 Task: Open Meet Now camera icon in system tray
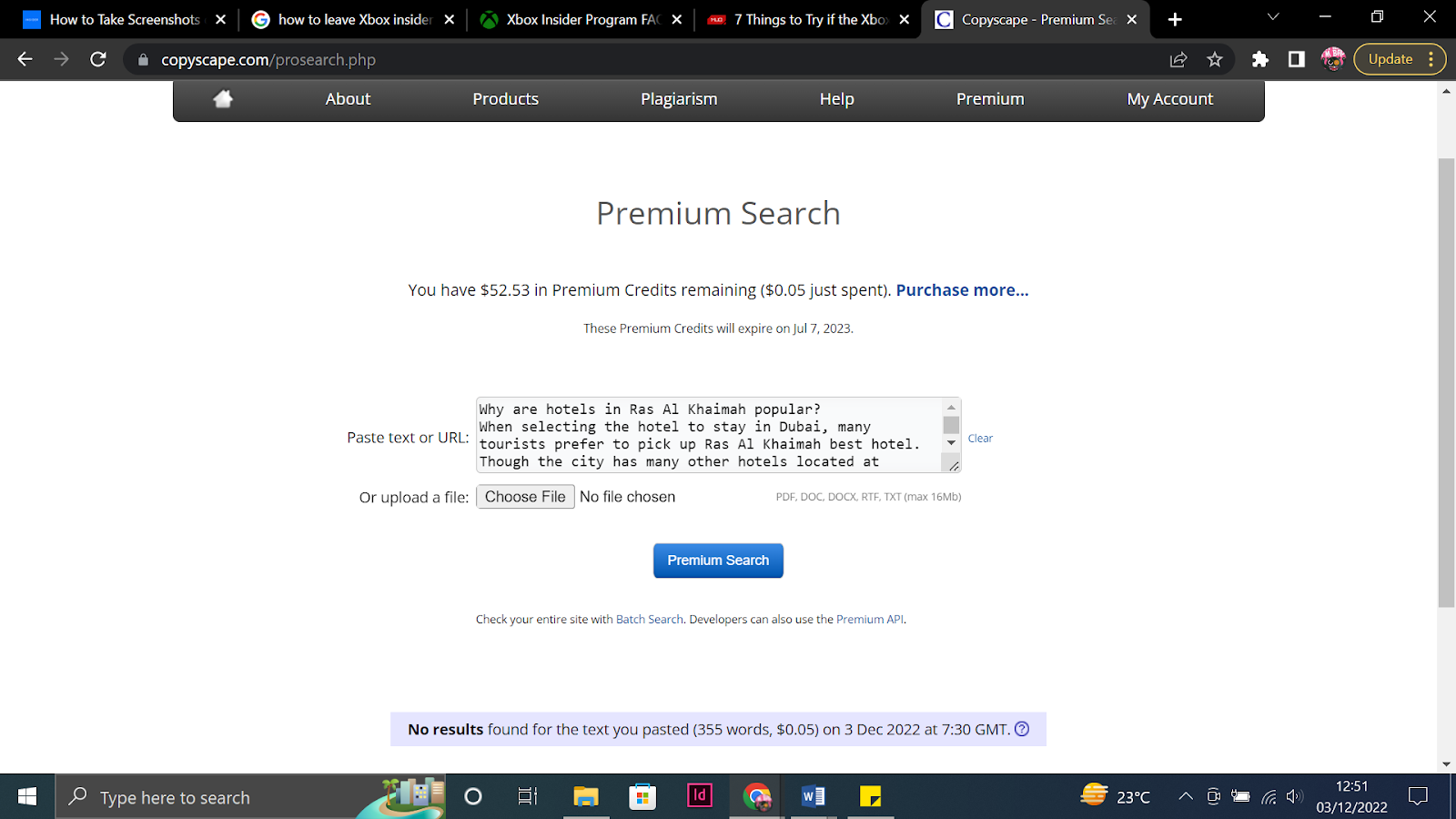(x=1213, y=797)
